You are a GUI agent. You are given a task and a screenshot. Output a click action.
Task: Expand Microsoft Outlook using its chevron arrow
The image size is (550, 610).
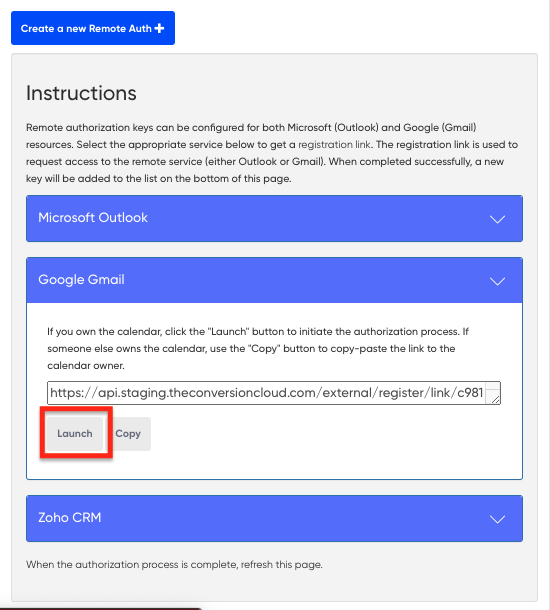pyautogui.click(x=497, y=219)
